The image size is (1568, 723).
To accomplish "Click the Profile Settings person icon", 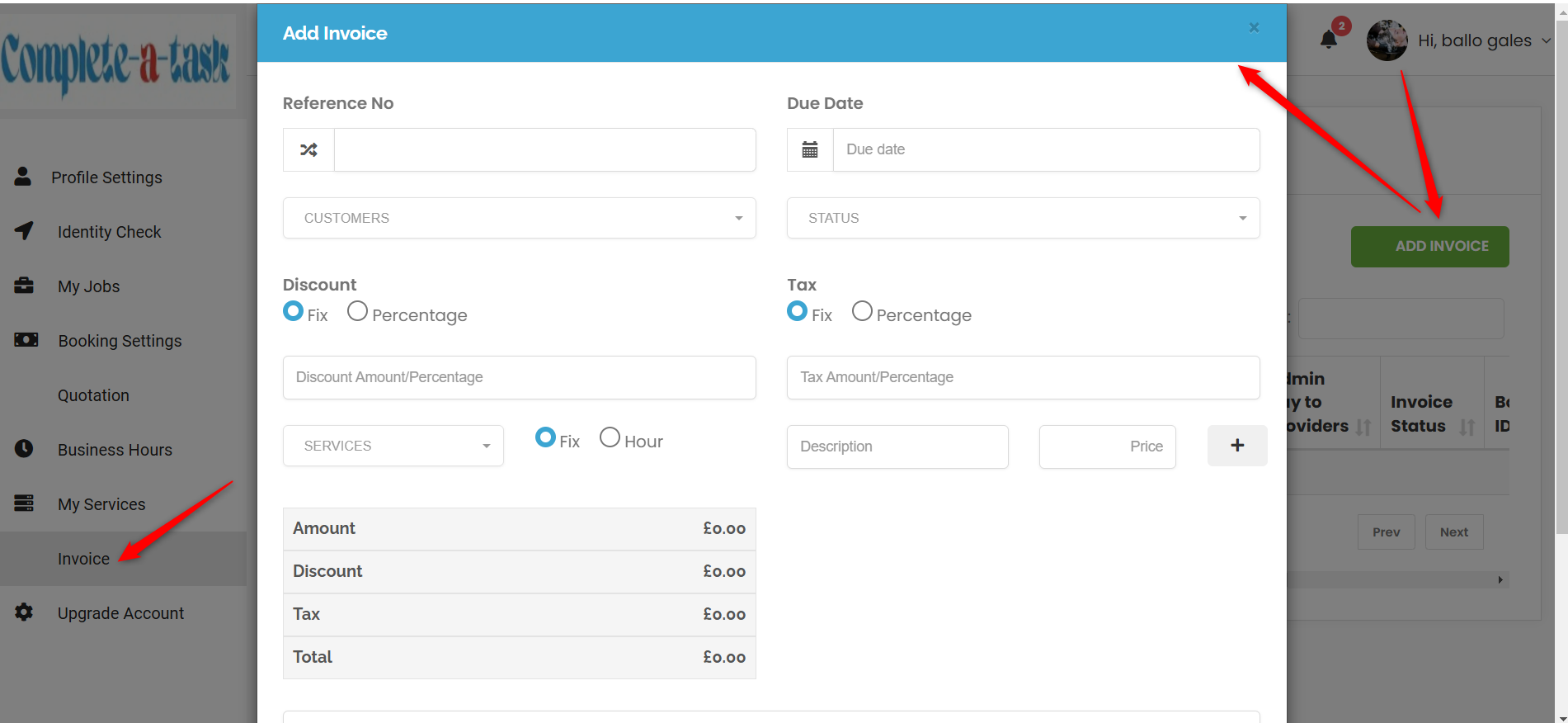I will click(x=23, y=176).
